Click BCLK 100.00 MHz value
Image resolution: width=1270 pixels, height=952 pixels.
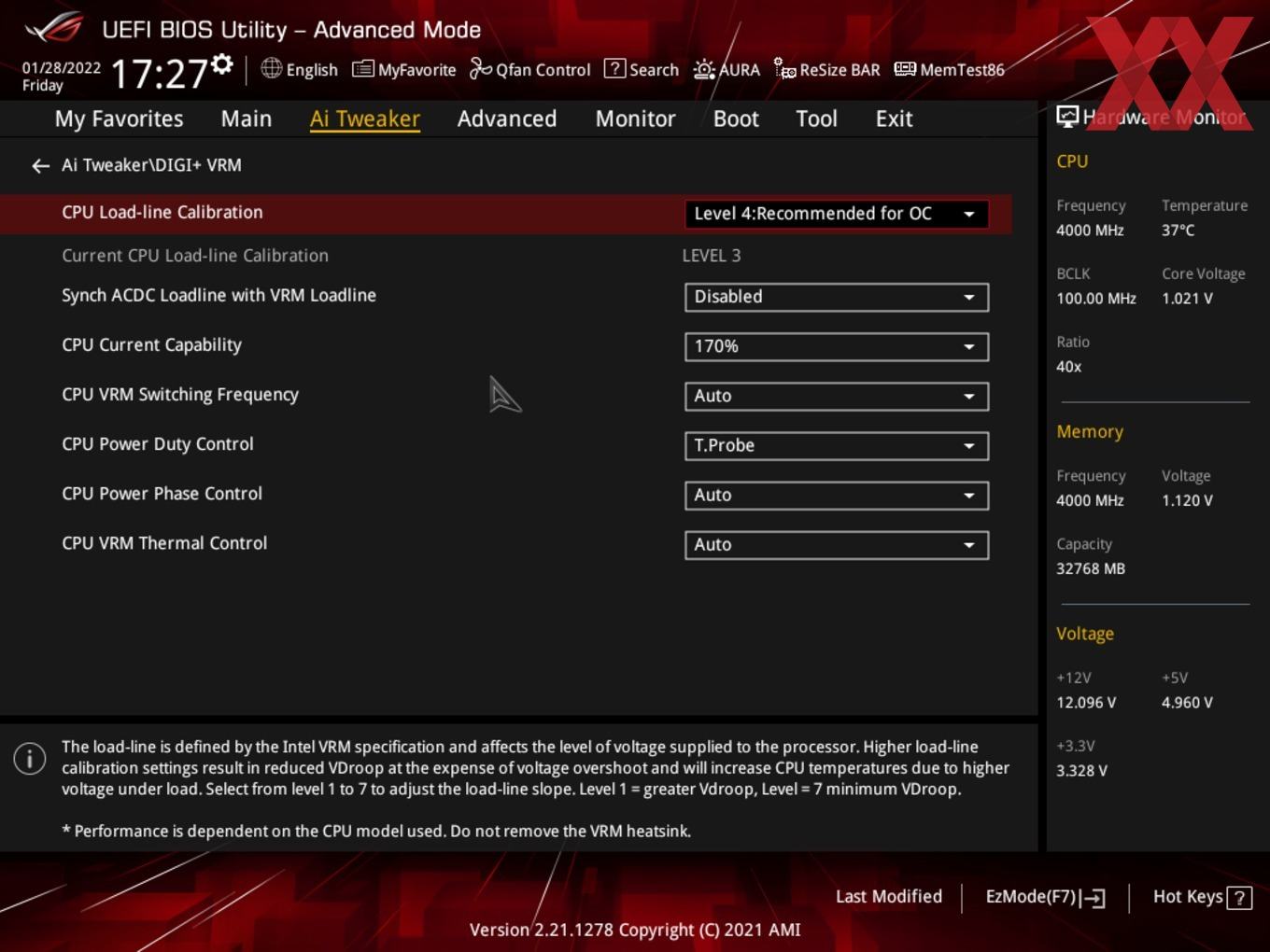(x=1096, y=299)
